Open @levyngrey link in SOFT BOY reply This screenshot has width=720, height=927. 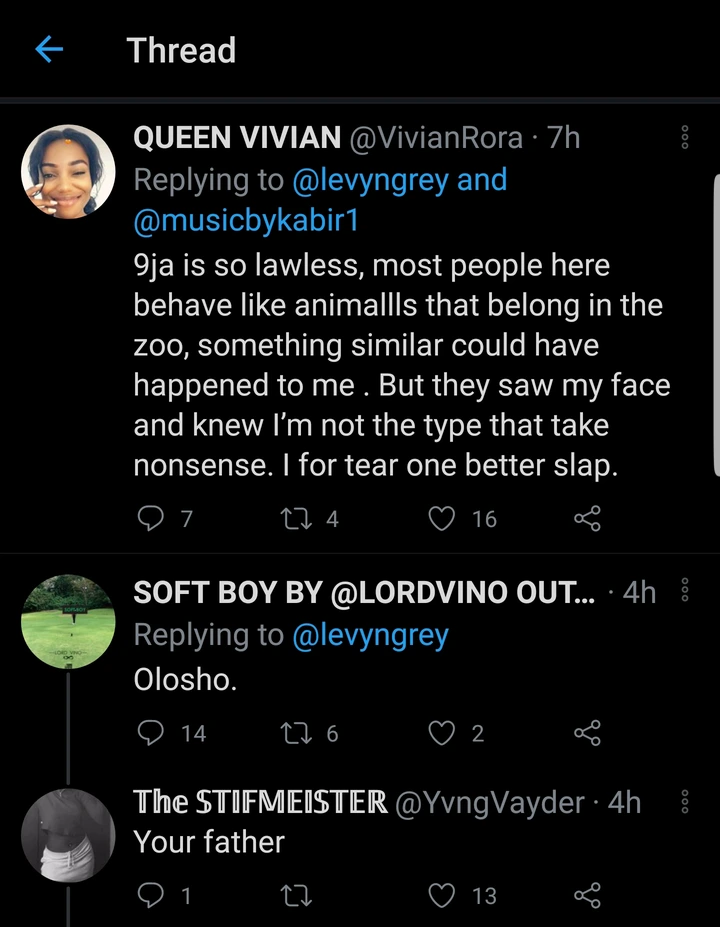tap(370, 635)
